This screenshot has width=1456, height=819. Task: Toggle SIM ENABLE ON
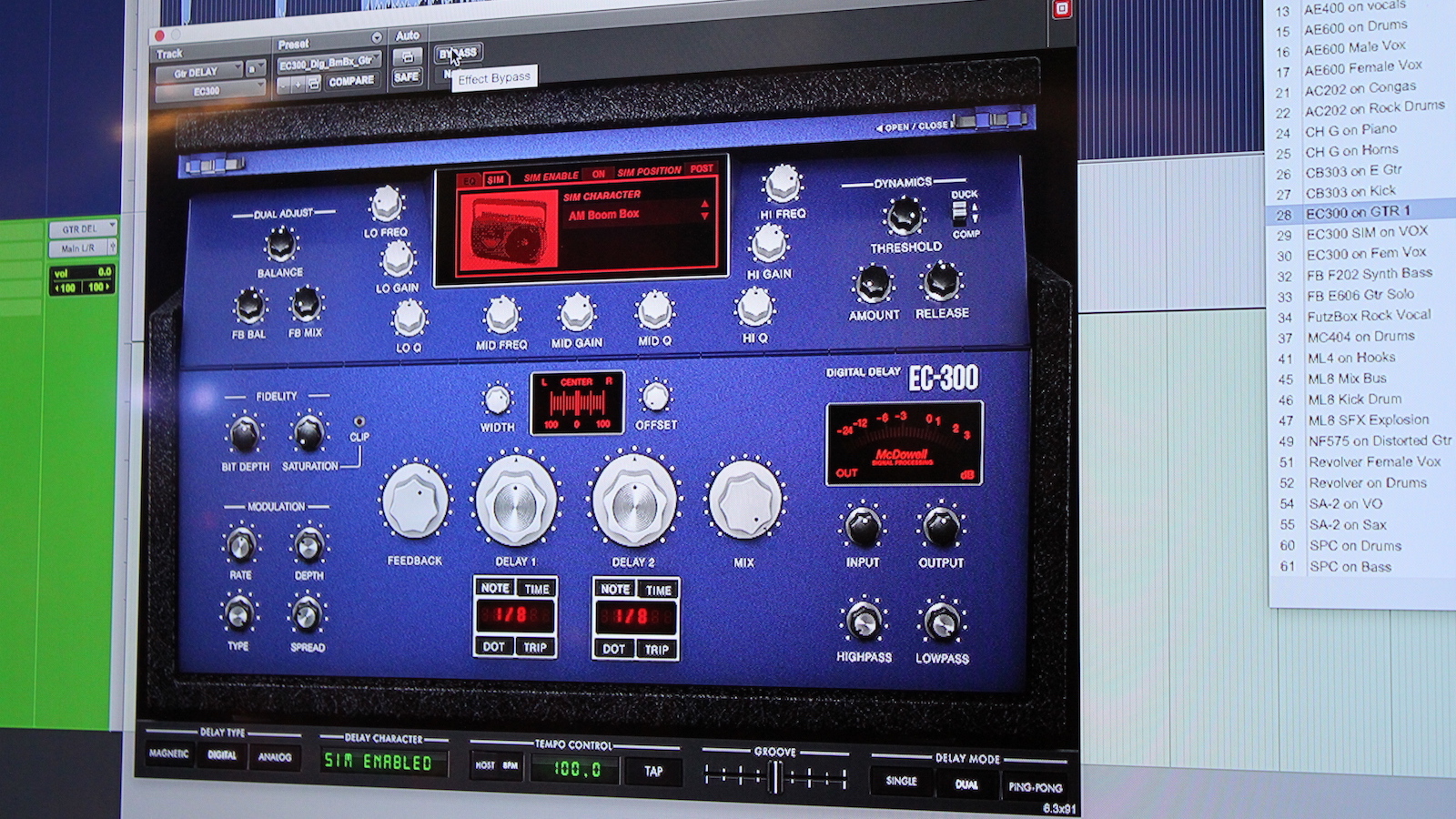click(x=598, y=173)
